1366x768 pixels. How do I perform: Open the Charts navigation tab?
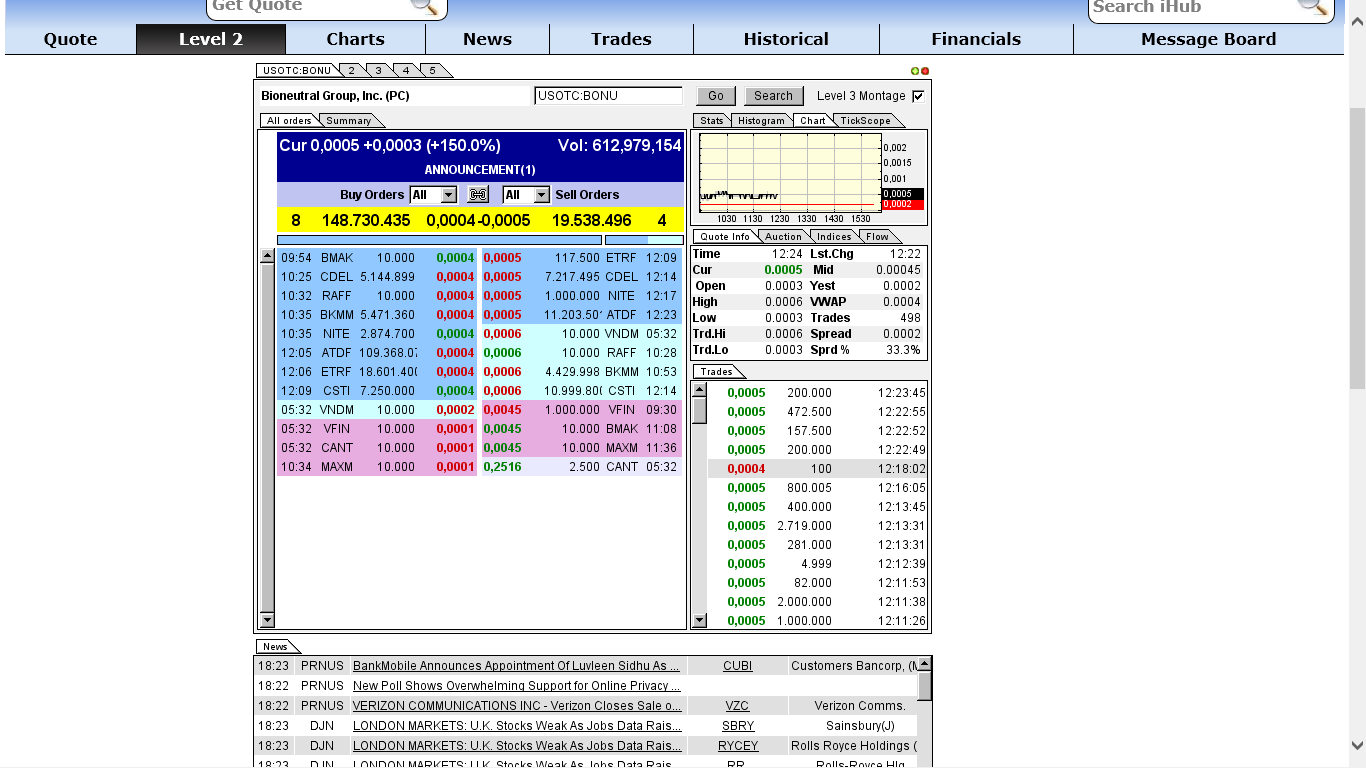(355, 39)
